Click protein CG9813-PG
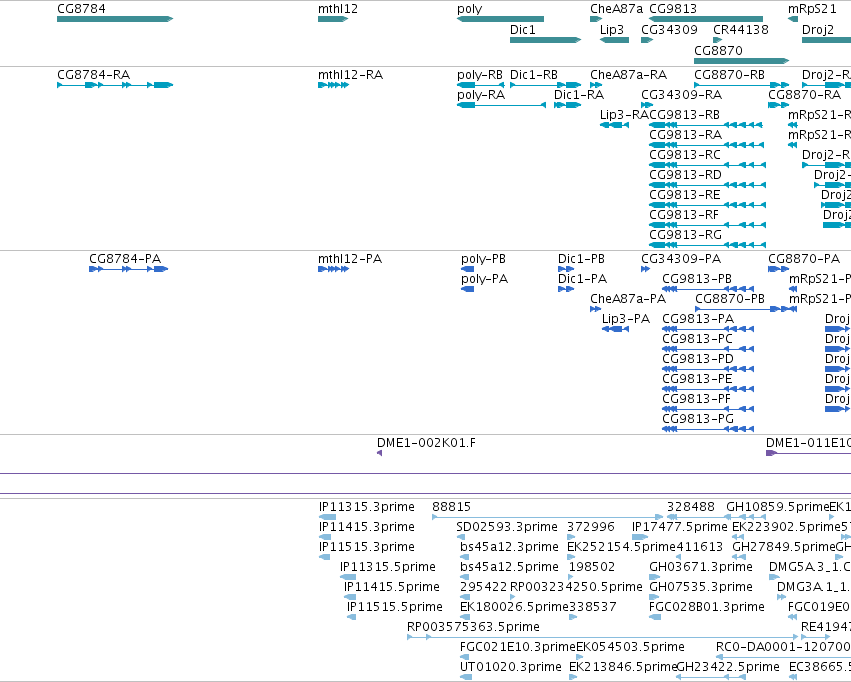This screenshot has width=851, height=682. tap(708, 429)
